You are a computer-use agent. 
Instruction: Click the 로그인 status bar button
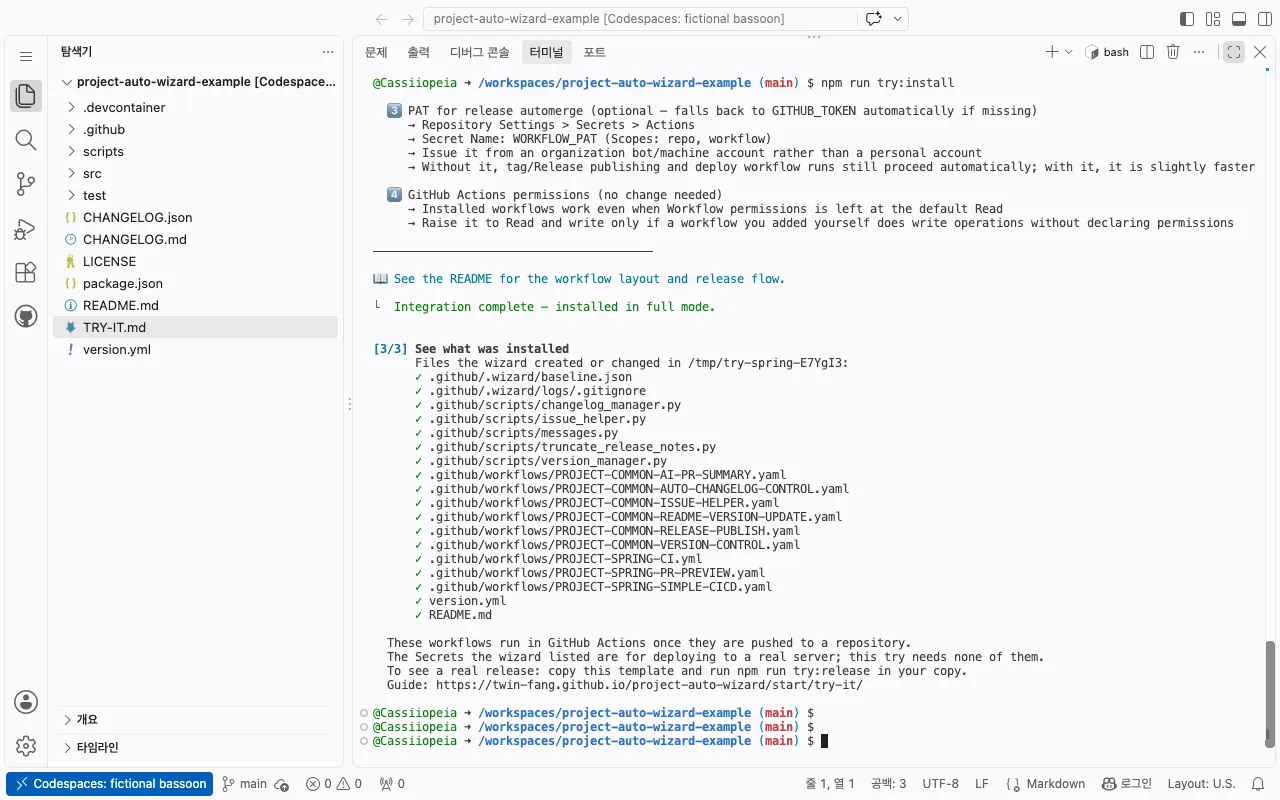[1127, 784]
